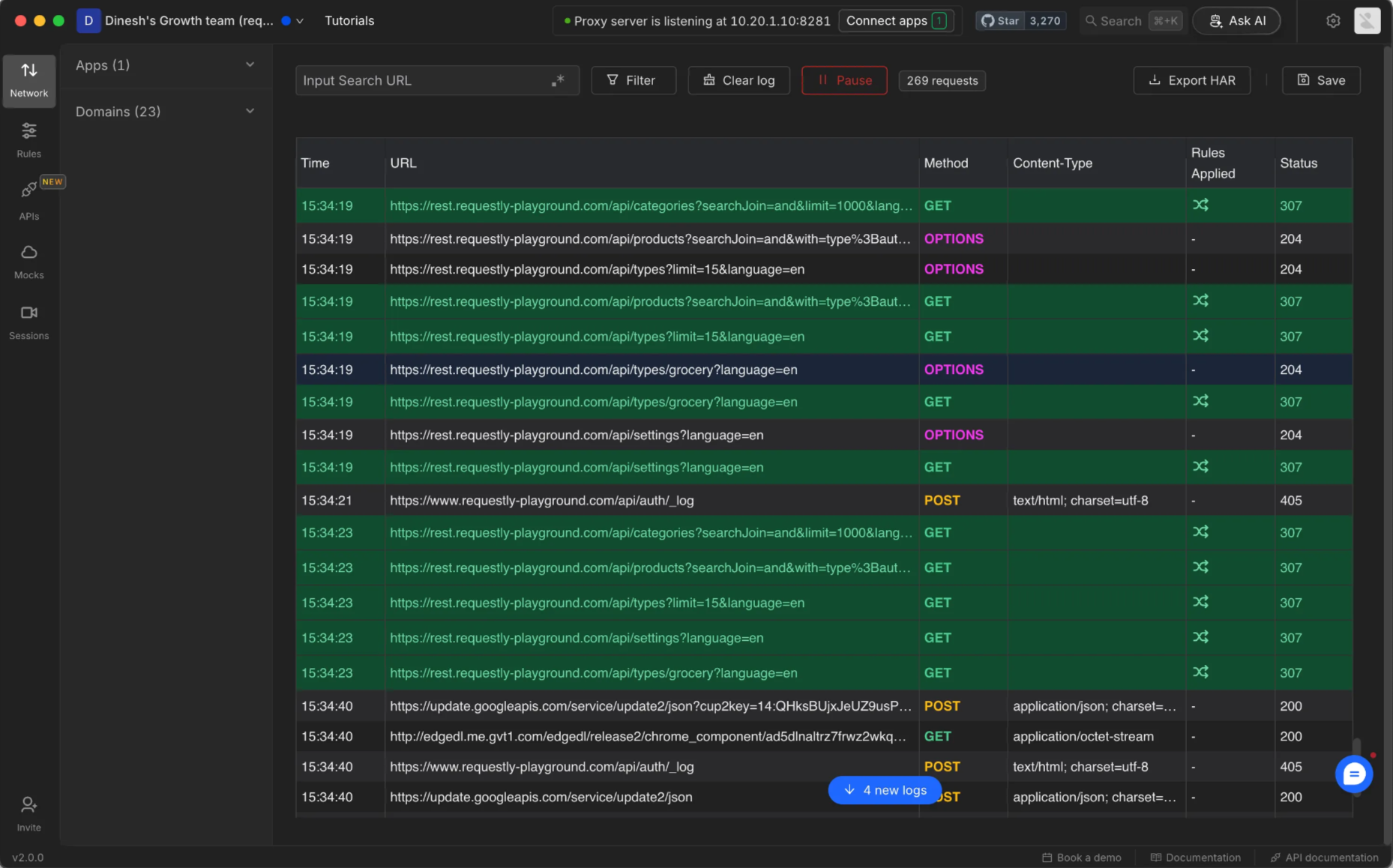
Task: Open the Tutorials menu item
Action: 349,21
